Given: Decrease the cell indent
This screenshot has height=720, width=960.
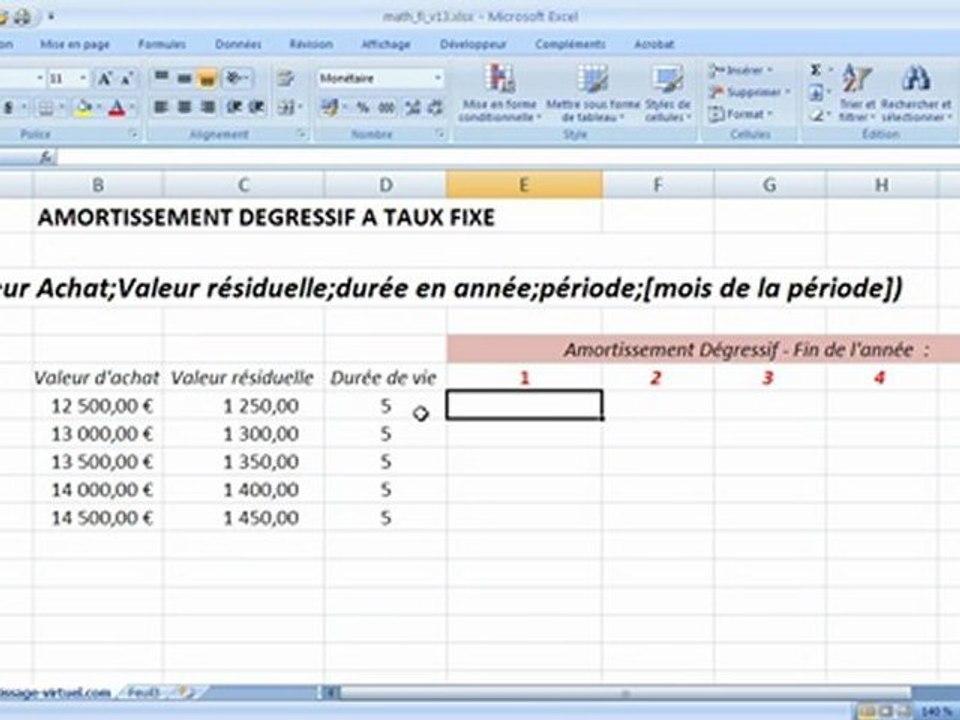Looking at the screenshot, I should (x=234, y=107).
